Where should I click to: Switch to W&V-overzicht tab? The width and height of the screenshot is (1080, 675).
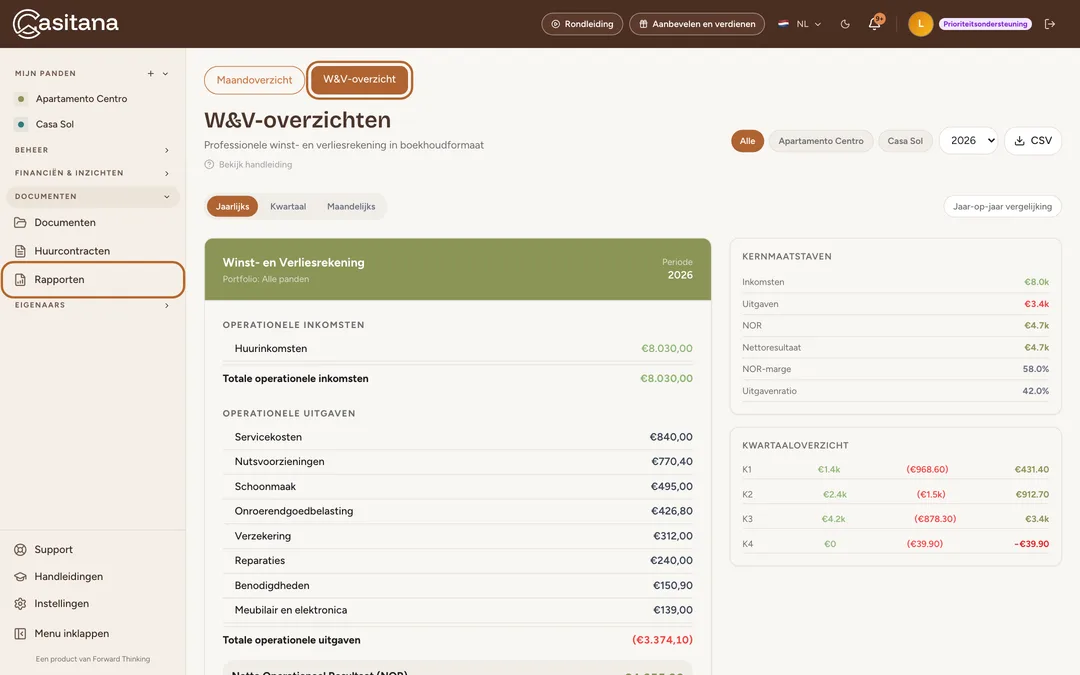(360, 79)
